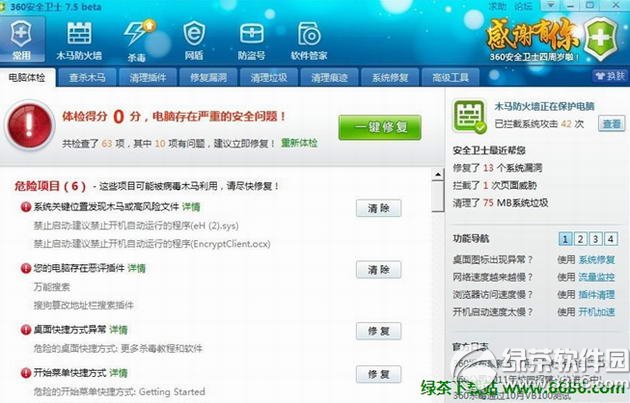This screenshot has height=403, width=630.
Task: Click the green shield plus icon
Action: coord(600,39)
